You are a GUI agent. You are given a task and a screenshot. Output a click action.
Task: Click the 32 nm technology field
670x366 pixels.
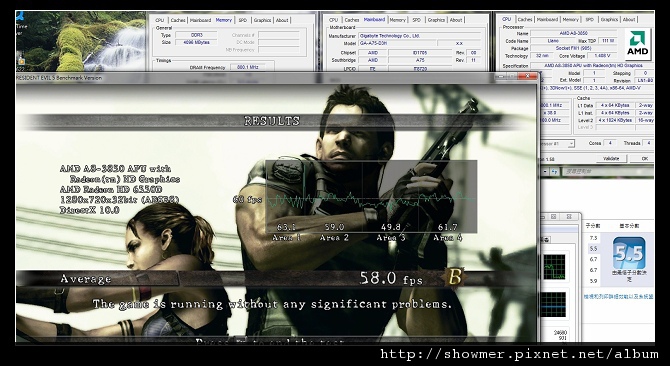point(542,56)
